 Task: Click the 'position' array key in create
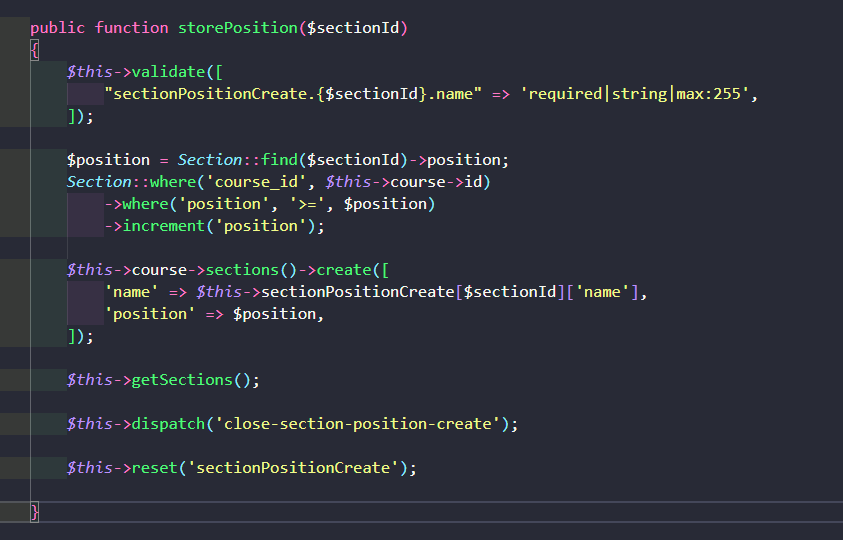pyautogui.click(x=149, y=314)
